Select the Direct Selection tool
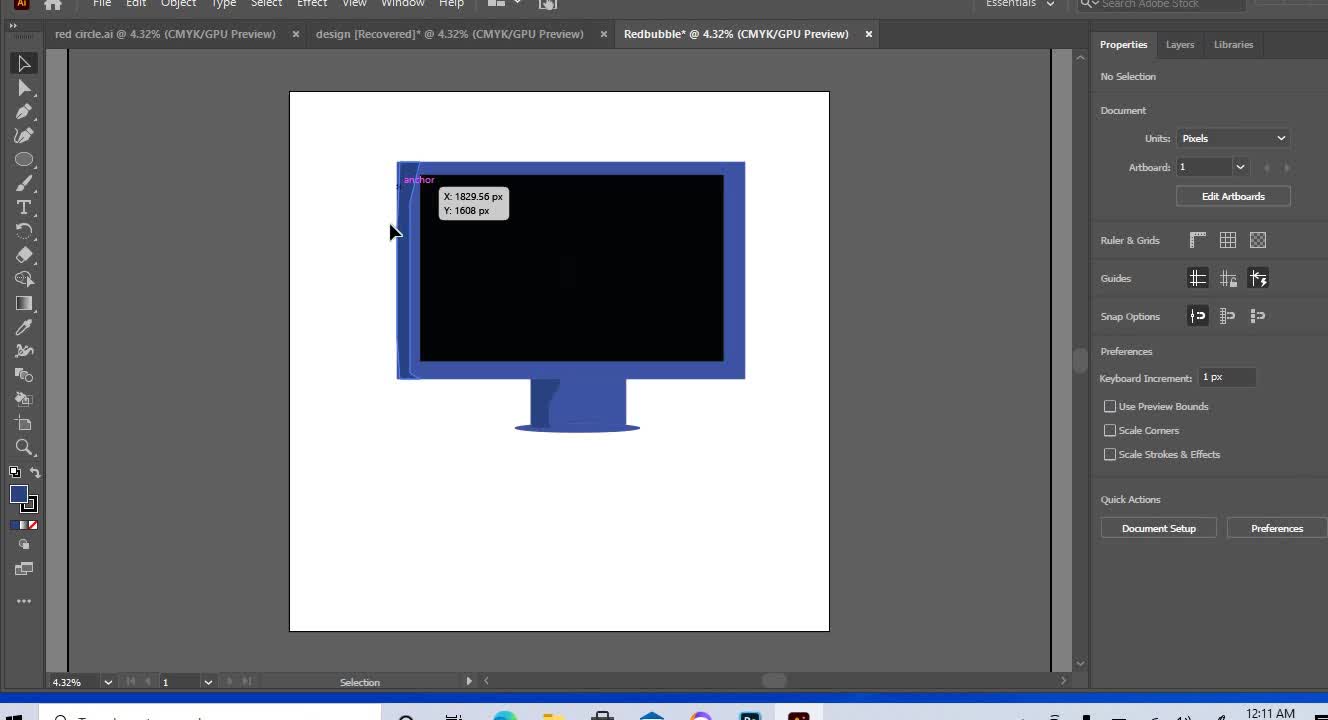The width and height of the screenshot is (1328, 720). click(x=24, y=88)
